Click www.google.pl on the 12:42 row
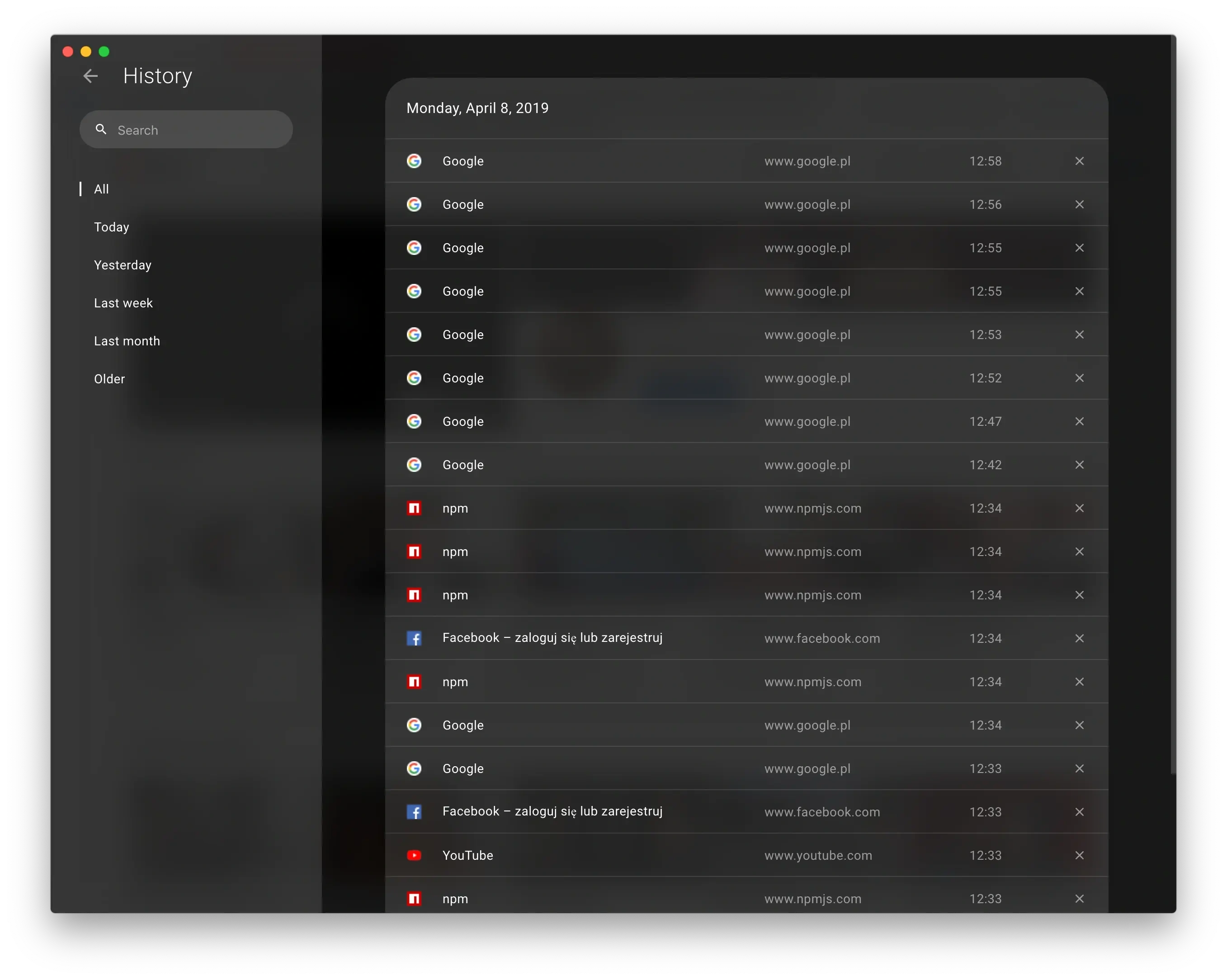 click(x=807, y=465)
